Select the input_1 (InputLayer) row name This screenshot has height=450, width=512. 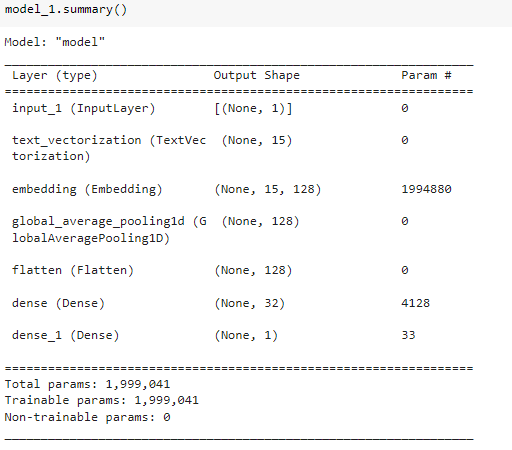pos(83,108)
